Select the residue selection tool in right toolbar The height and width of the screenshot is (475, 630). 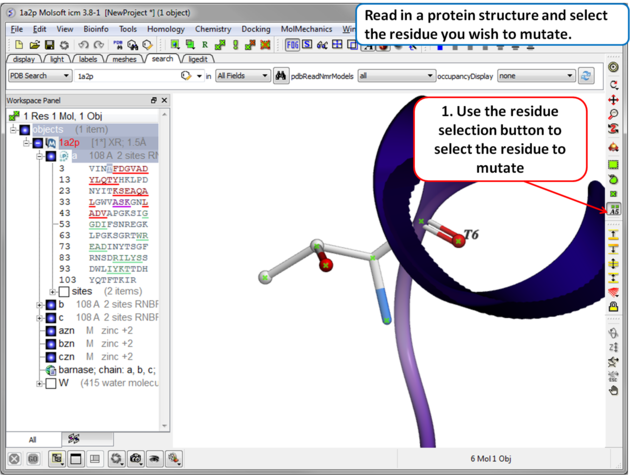tap(613, 209)
